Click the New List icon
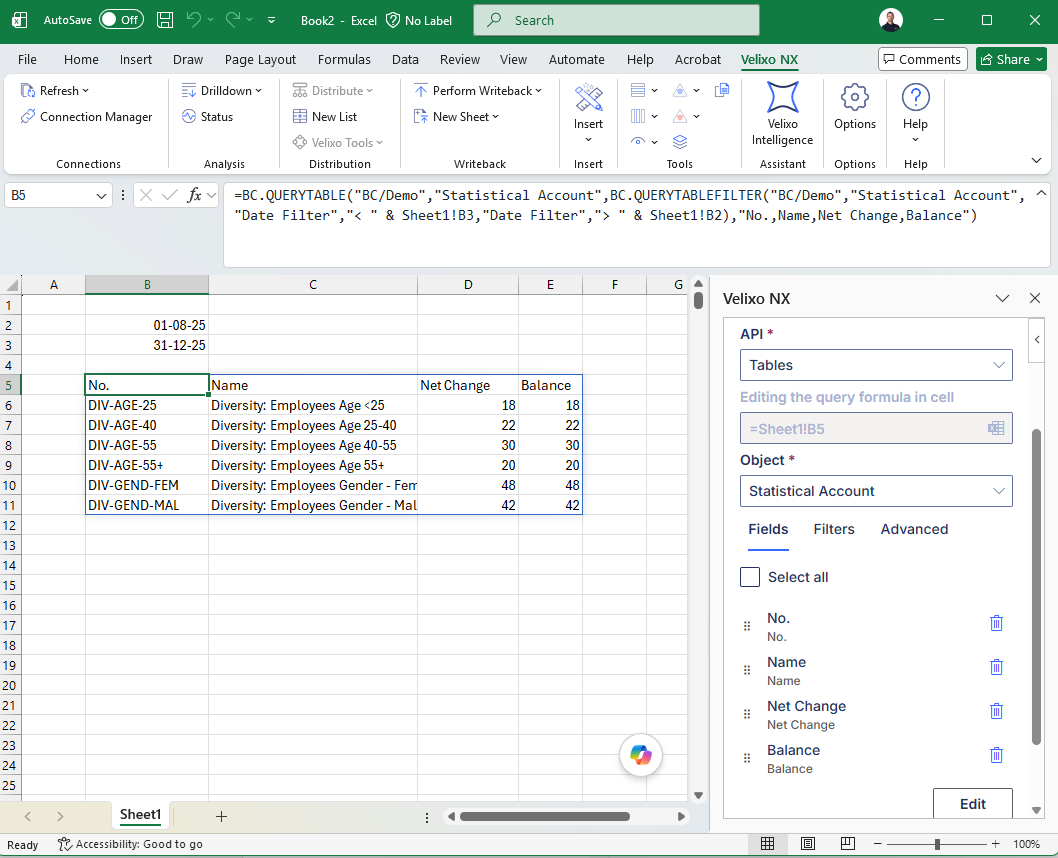The image size is (1058, 858). click(x=300, y=117)
